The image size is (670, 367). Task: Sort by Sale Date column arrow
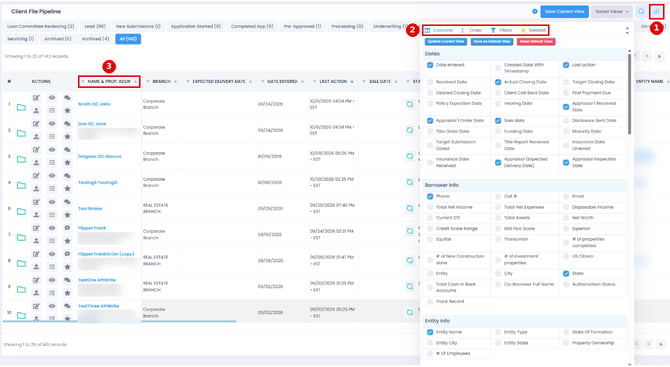pyautogui.click(x=396, y=82)
